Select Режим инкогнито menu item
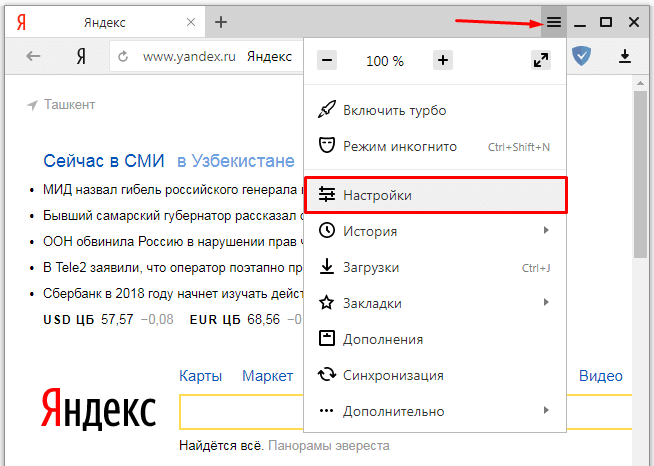This screenshot has width=654, height=466. tap(435, 146)
